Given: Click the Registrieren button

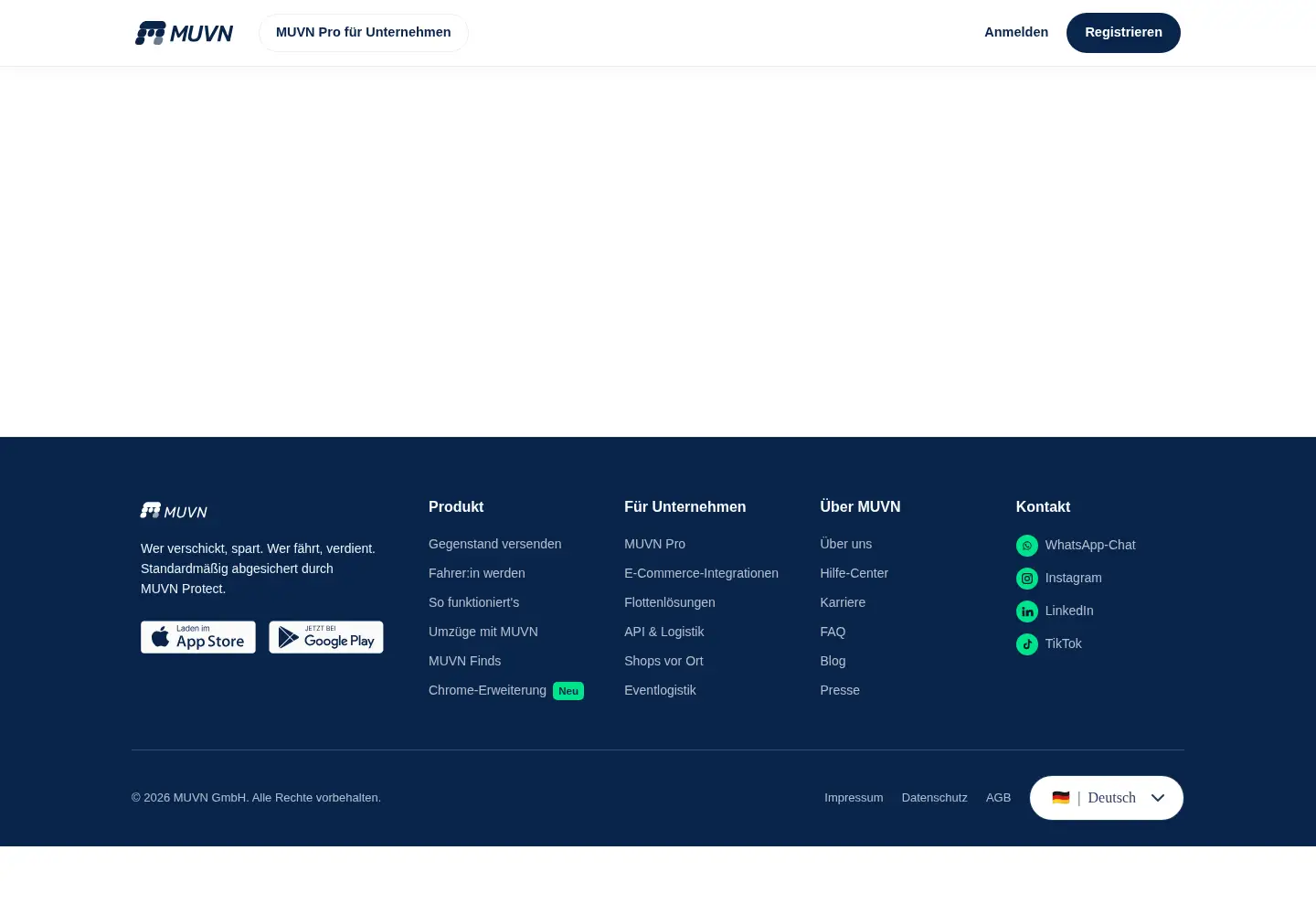Looking at the screenshot, I should click(x=1123, y=33).
